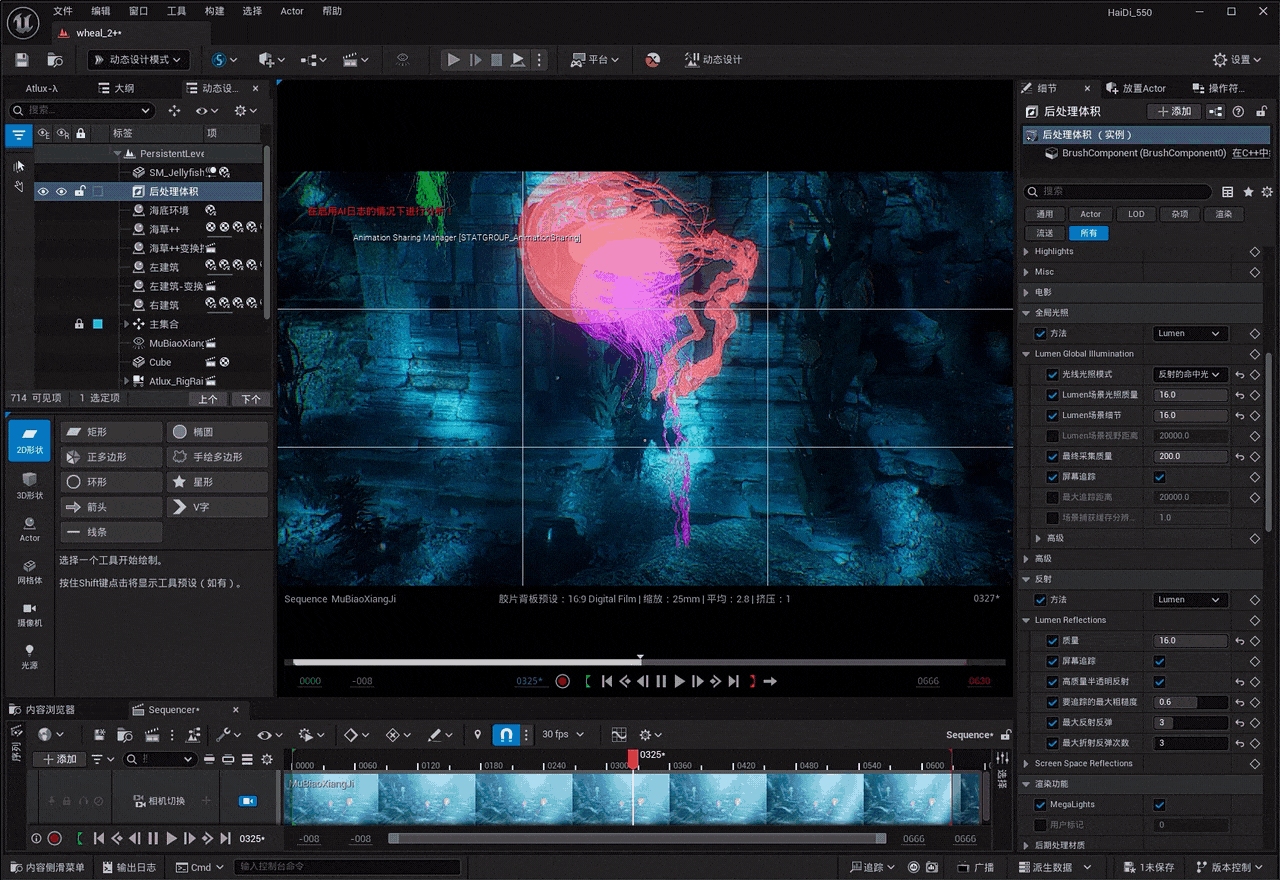
Task: Open the property matrix table icon in Details
Action: click(1228, 192)
